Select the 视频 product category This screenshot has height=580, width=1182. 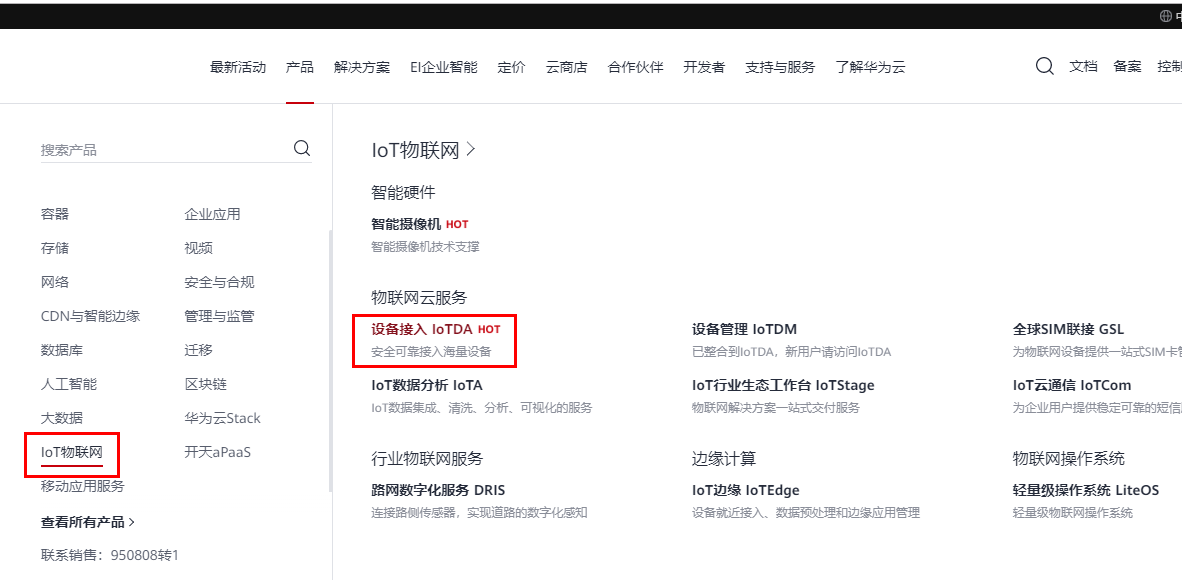coord(198,248)
